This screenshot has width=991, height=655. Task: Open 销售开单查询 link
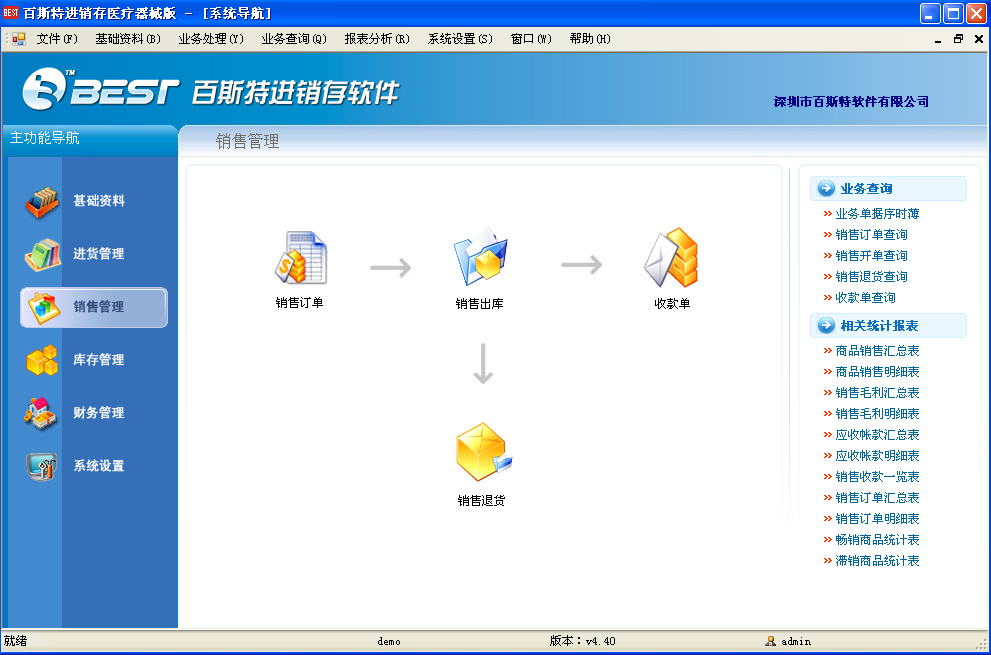click(x=871, y=255)
